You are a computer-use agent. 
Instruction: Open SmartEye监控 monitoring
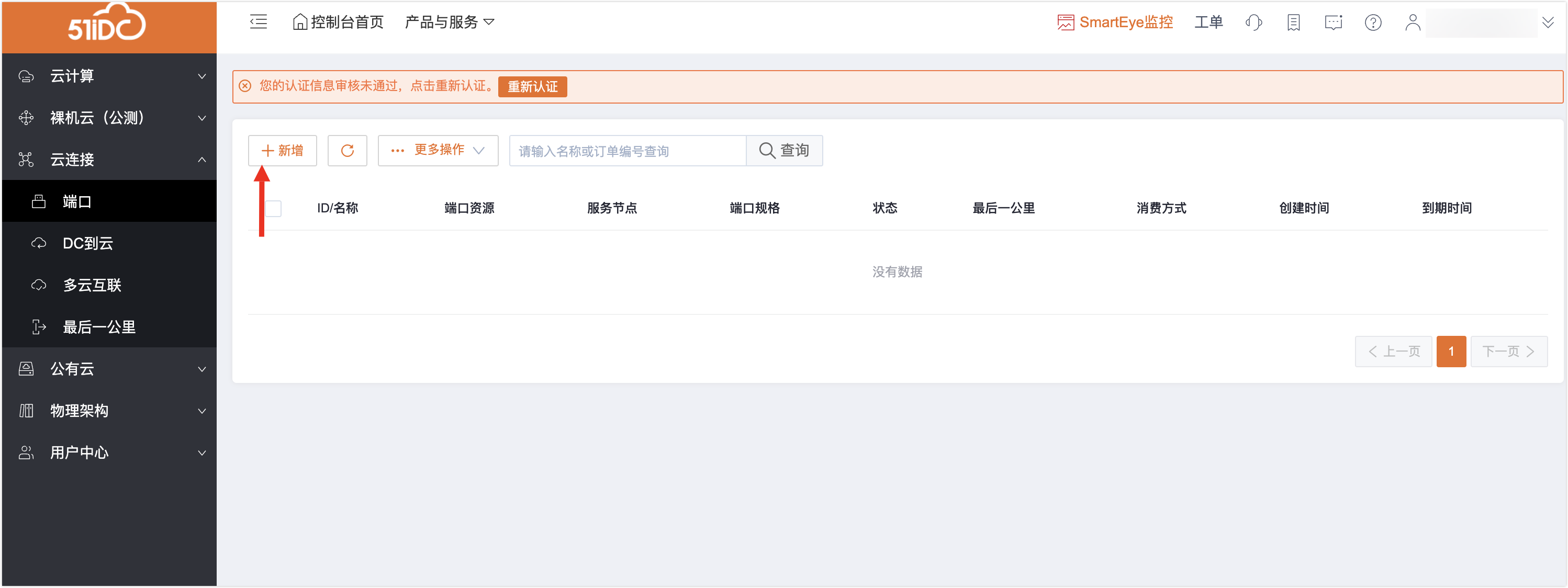pos(1115,22)
